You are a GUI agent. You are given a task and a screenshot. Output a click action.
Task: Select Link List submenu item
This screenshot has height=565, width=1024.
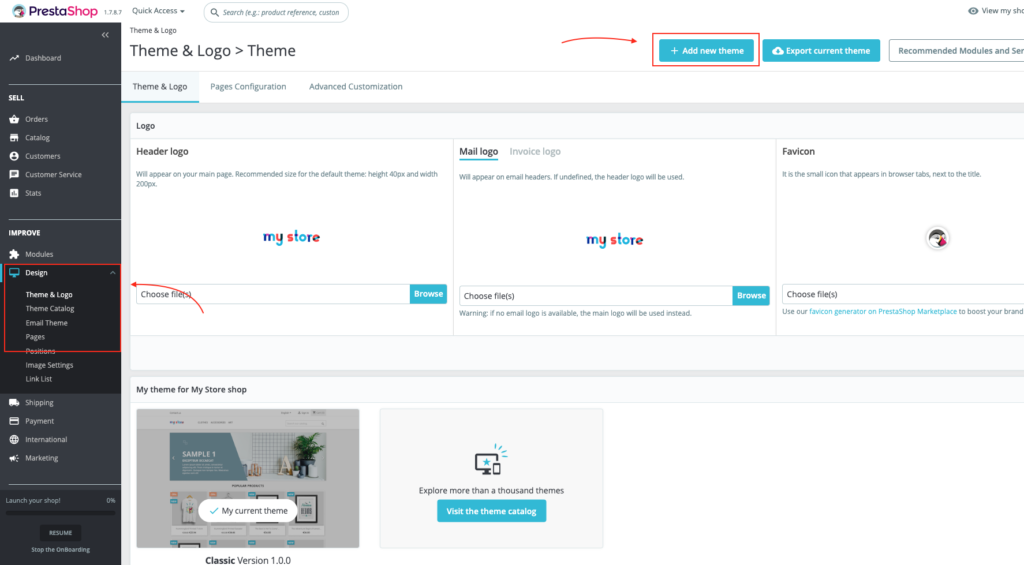[x=39, y=379]
